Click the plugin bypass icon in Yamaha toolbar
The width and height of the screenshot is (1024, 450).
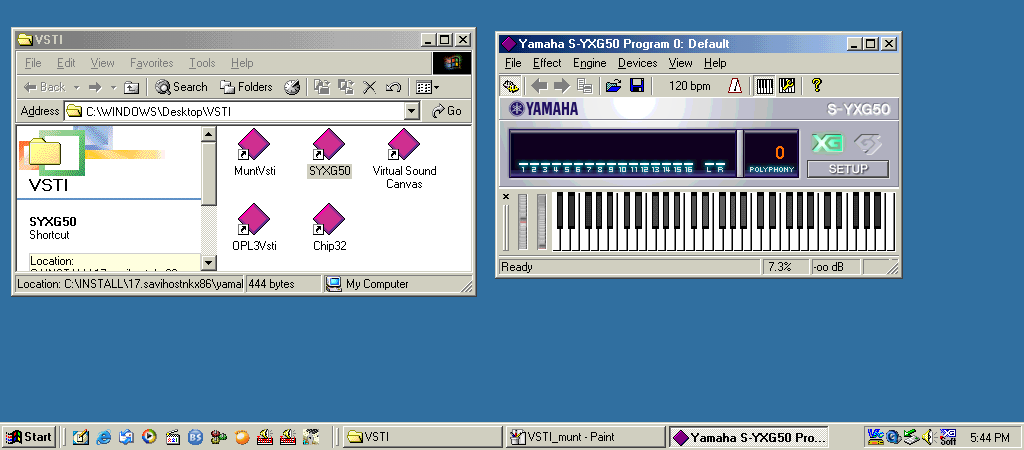click(x=510, y=86)
